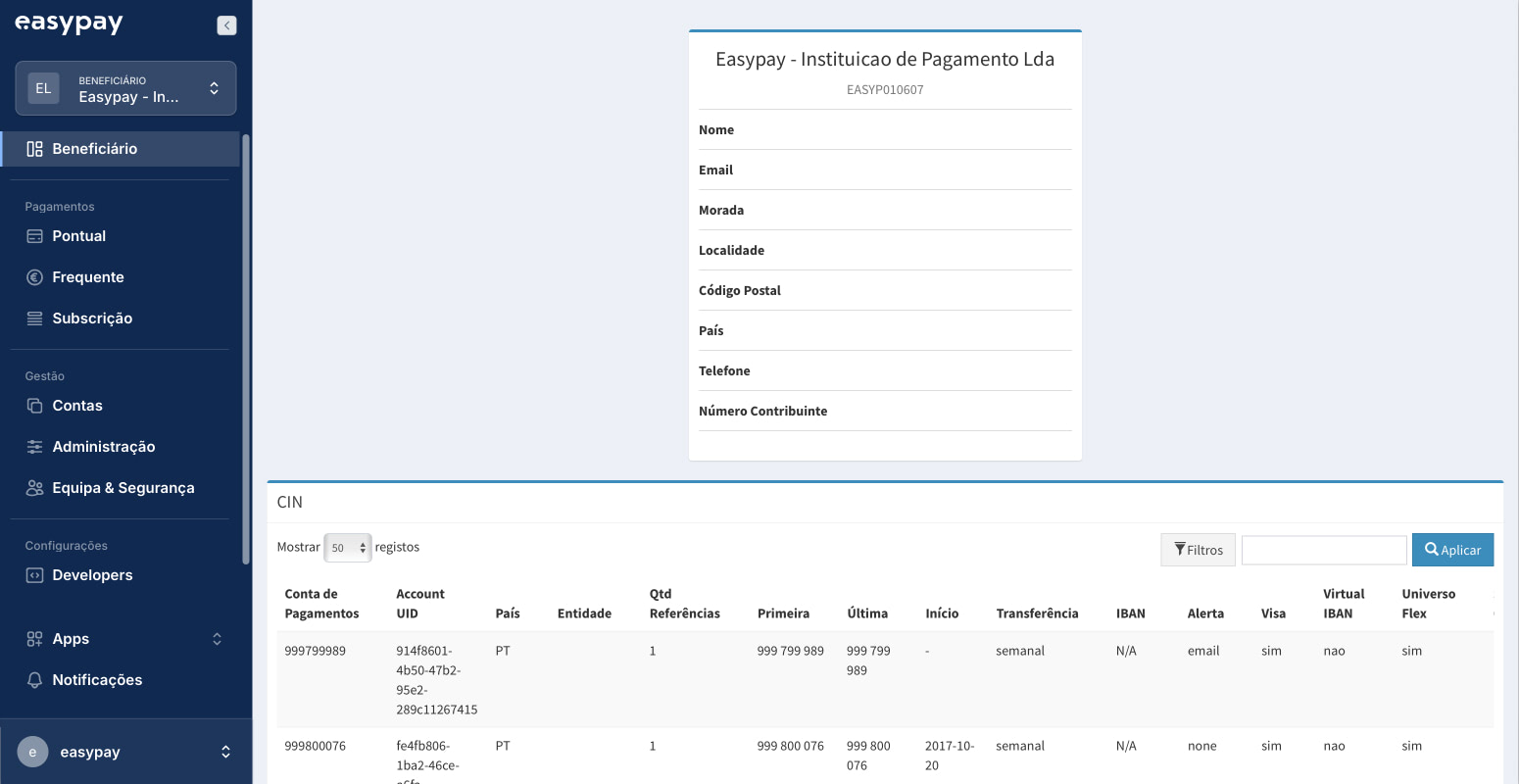Click the Pontual card icon
This screenshot has width=1519, height=784.
tap(34, 236)
